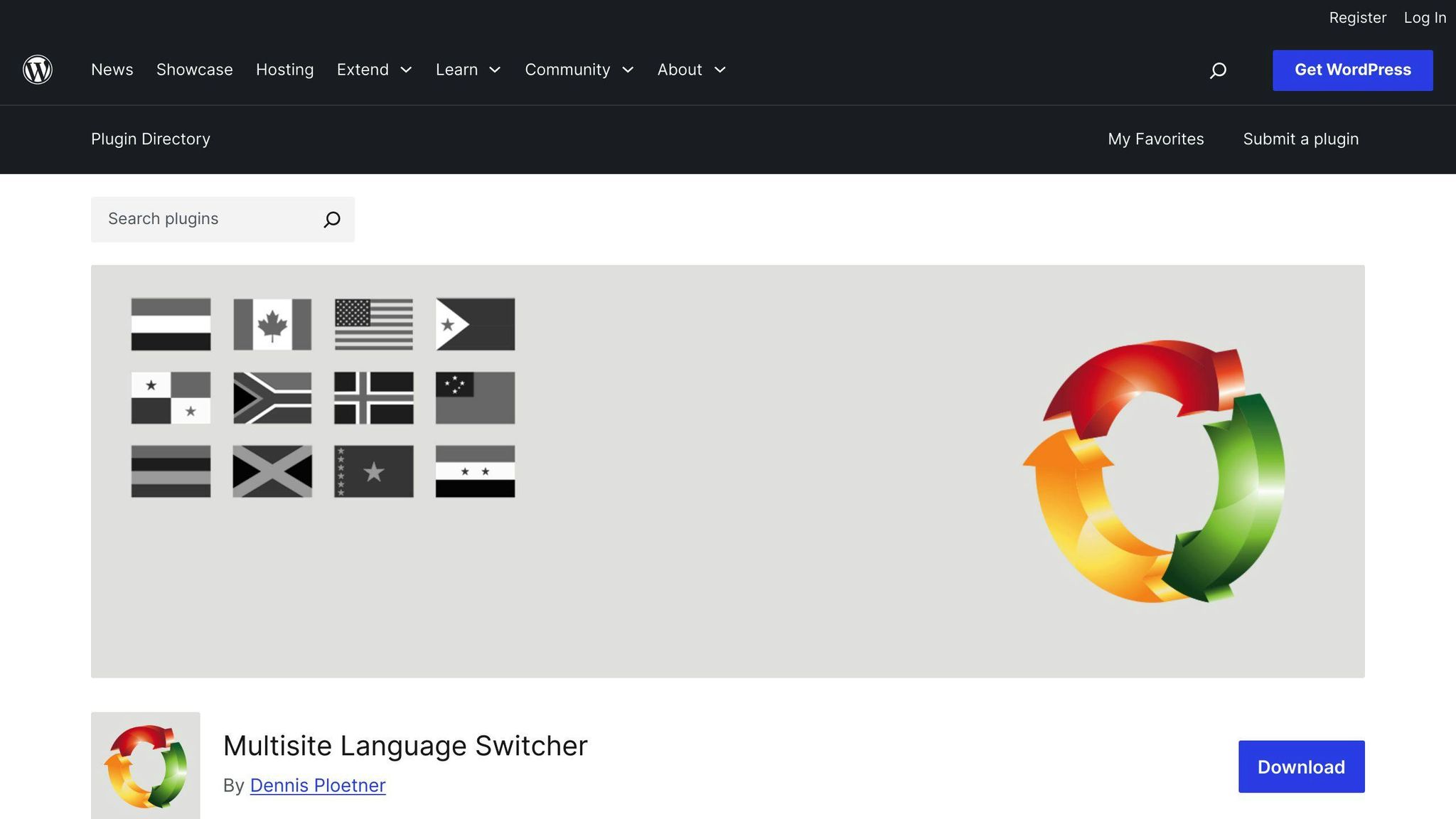Click the large circular arrows banner logo

(x=1154, y=471)
